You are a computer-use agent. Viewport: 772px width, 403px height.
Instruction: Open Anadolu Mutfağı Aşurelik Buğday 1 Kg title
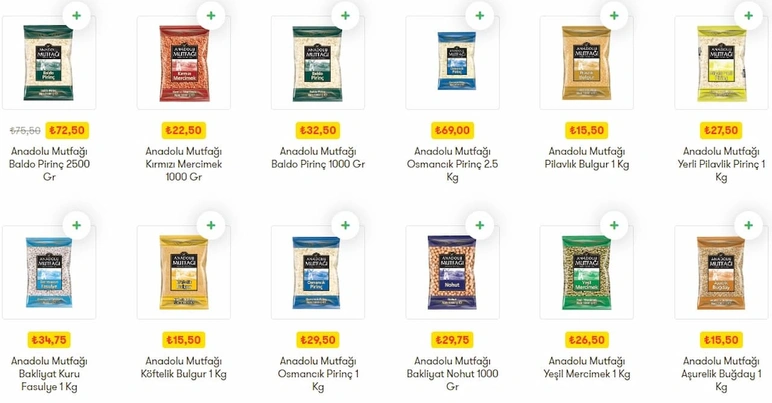[x=721, y=374]
